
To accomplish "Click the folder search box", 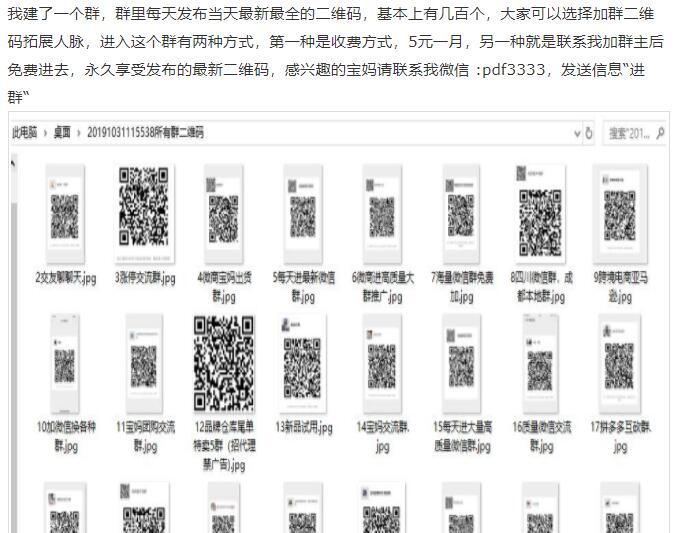I will pos(634,133).
